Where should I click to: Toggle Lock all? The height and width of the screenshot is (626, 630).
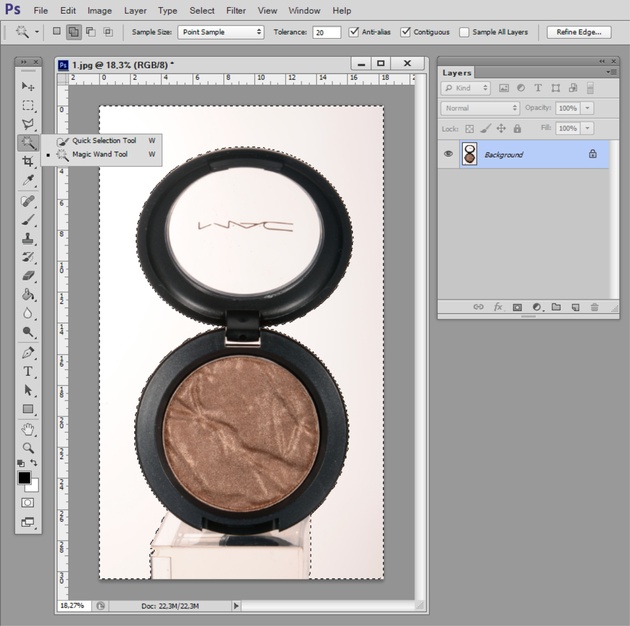point(518,129)
